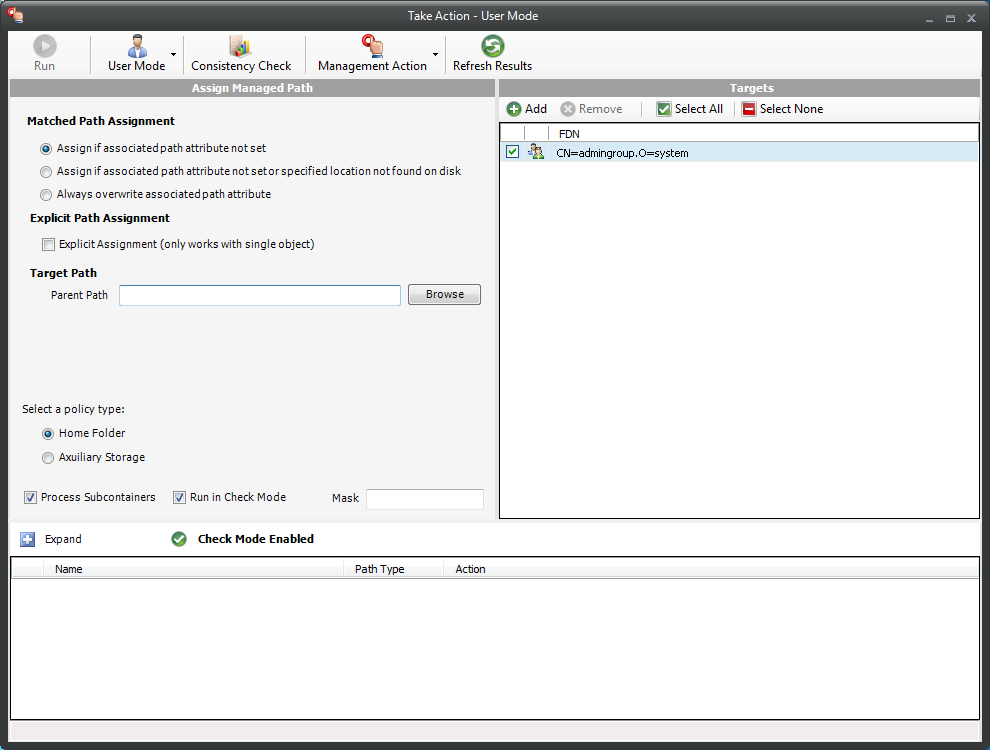
Task: Open the Management Action dropdown arrow
Action: coord(436,55)
